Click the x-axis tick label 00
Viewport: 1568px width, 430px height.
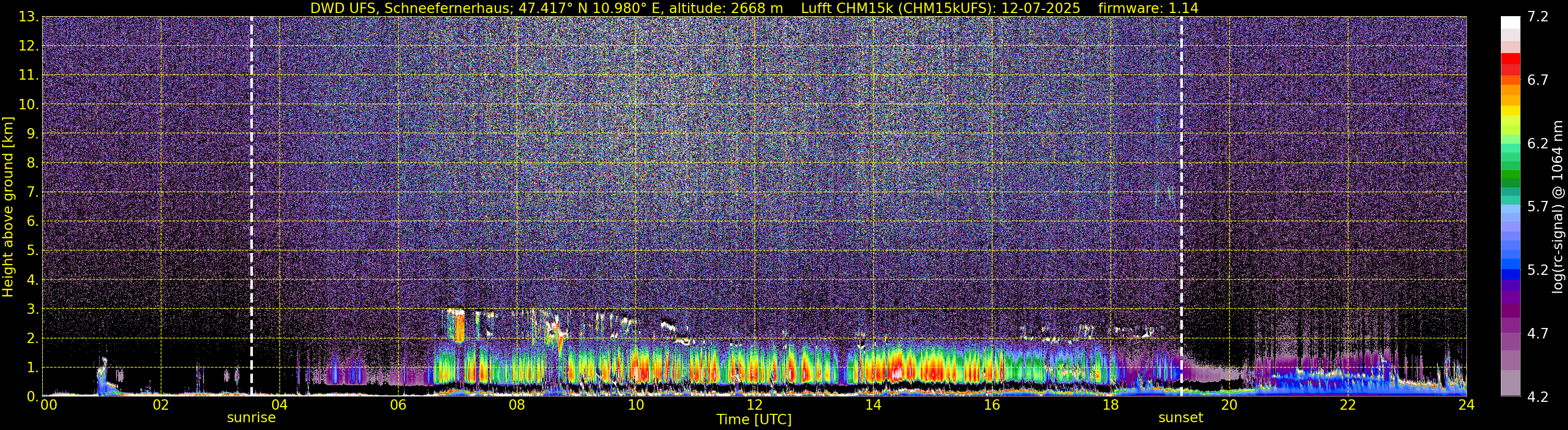point(49,405)
